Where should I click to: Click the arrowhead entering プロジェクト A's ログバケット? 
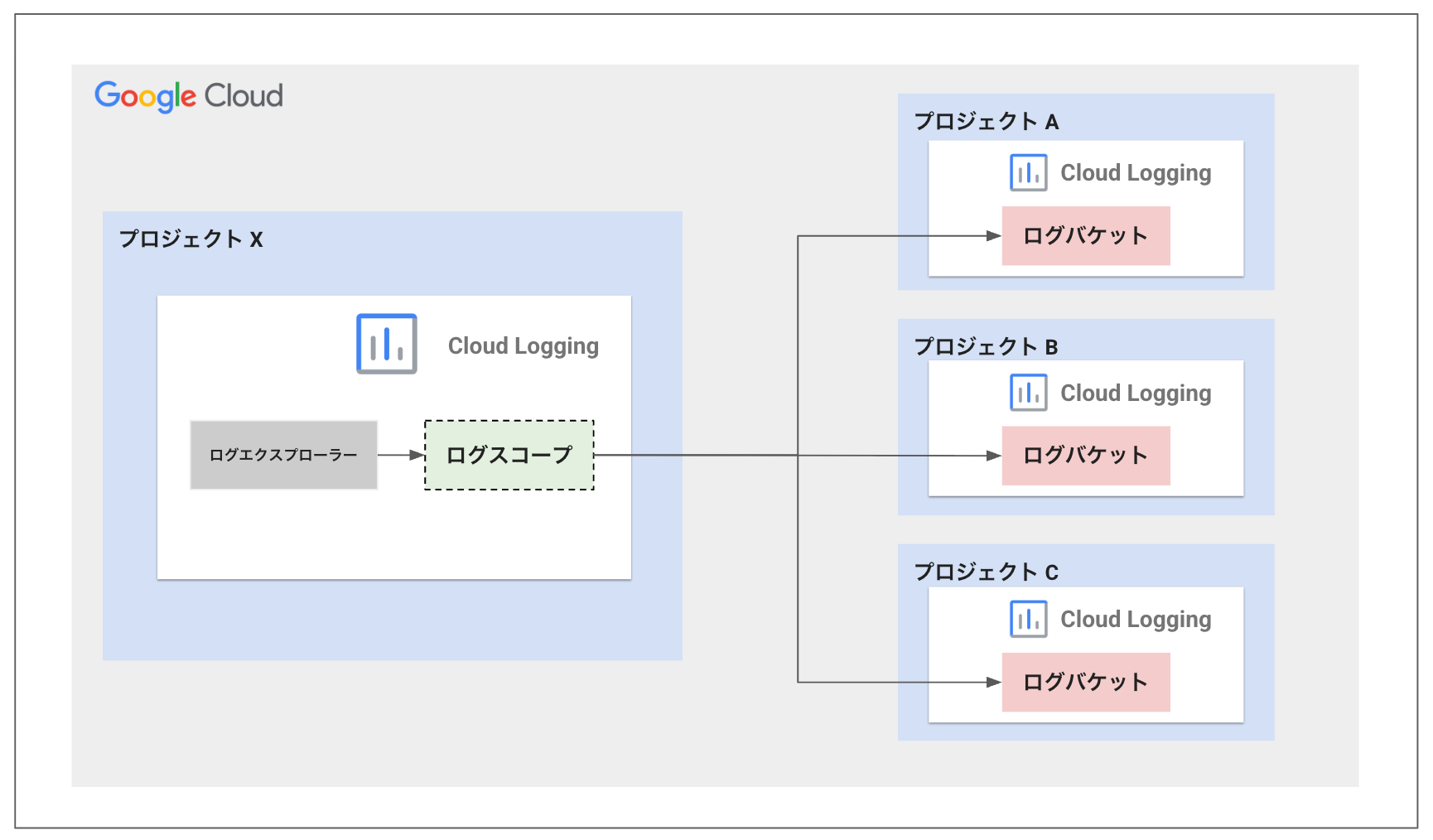point(993,236)
